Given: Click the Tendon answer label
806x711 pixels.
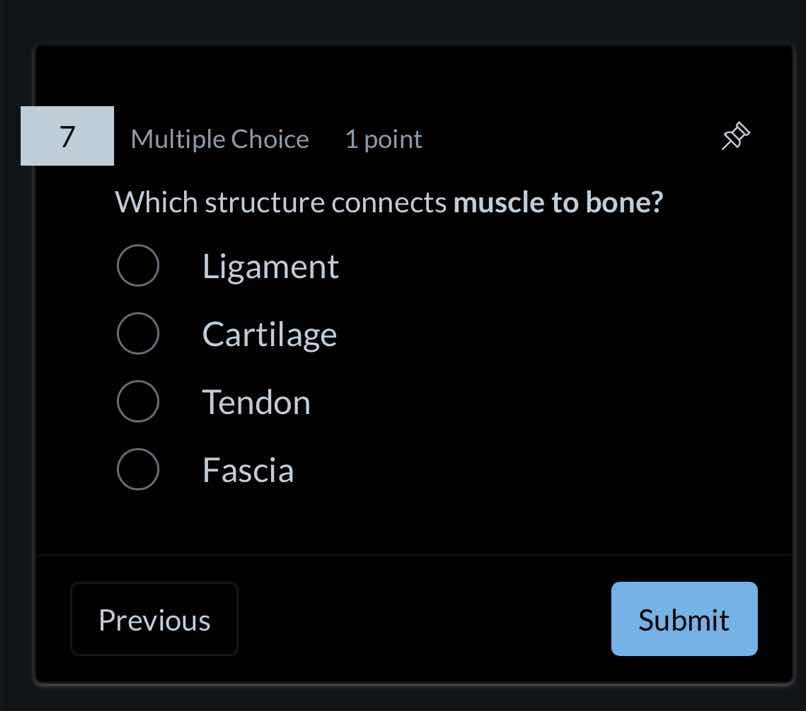Looking at the screenshot, I should (x=256, y=401).
